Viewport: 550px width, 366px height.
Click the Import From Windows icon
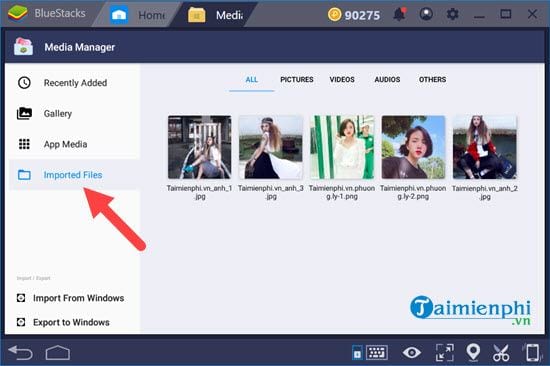pos(21,298)
